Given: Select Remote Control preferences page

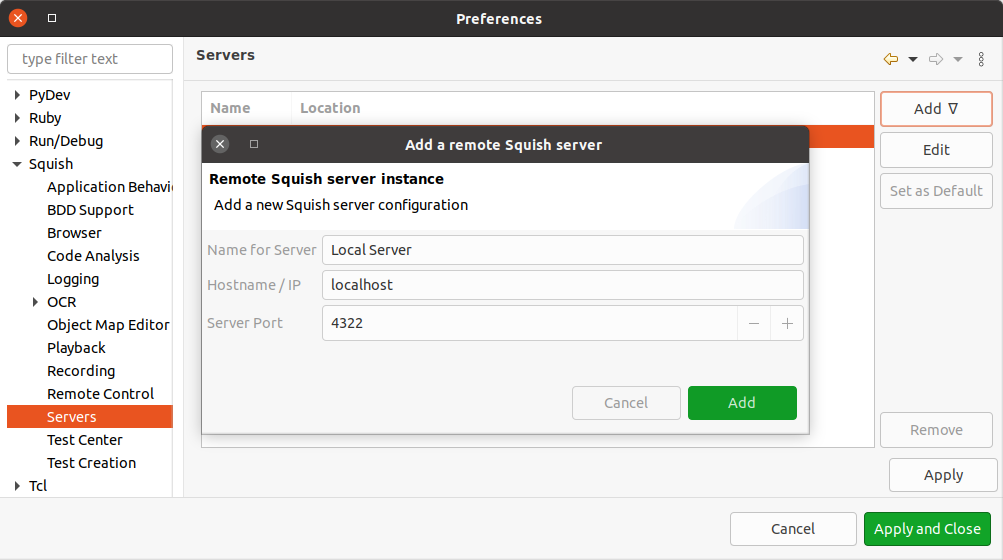Looking at the screenshot, I should [x=100, y=394].
